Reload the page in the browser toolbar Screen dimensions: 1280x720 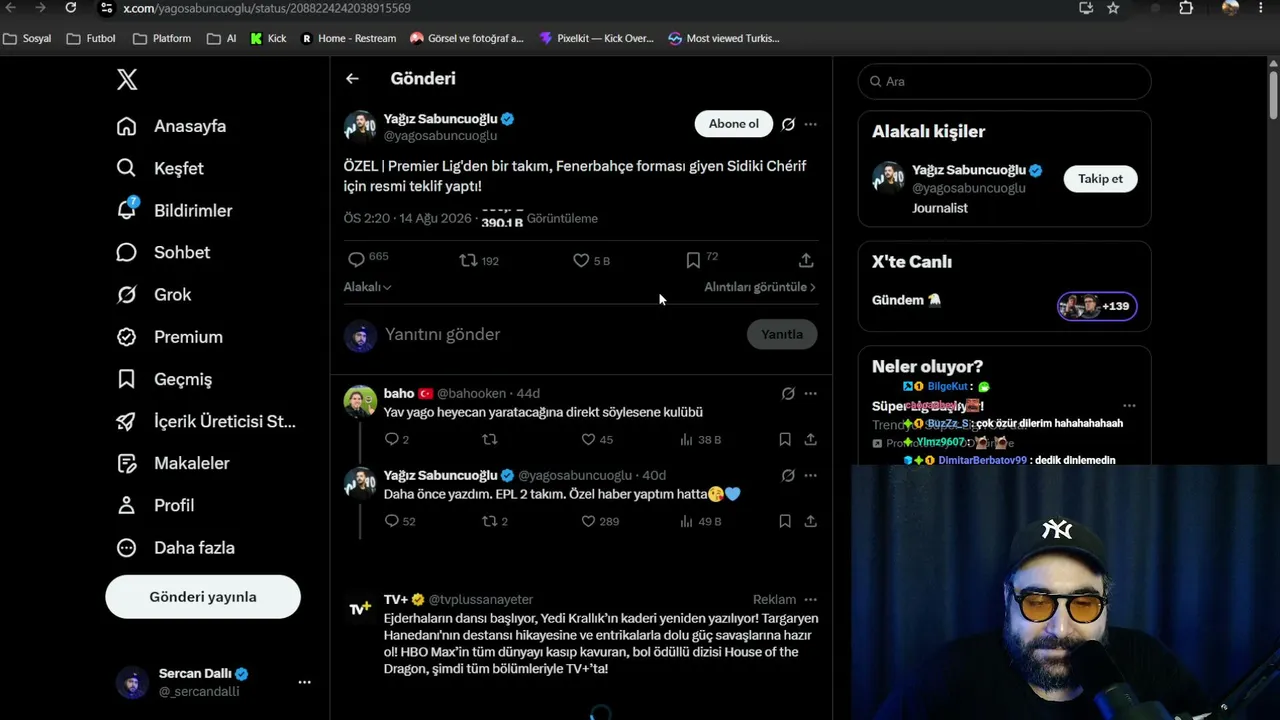tap(71, 8)
